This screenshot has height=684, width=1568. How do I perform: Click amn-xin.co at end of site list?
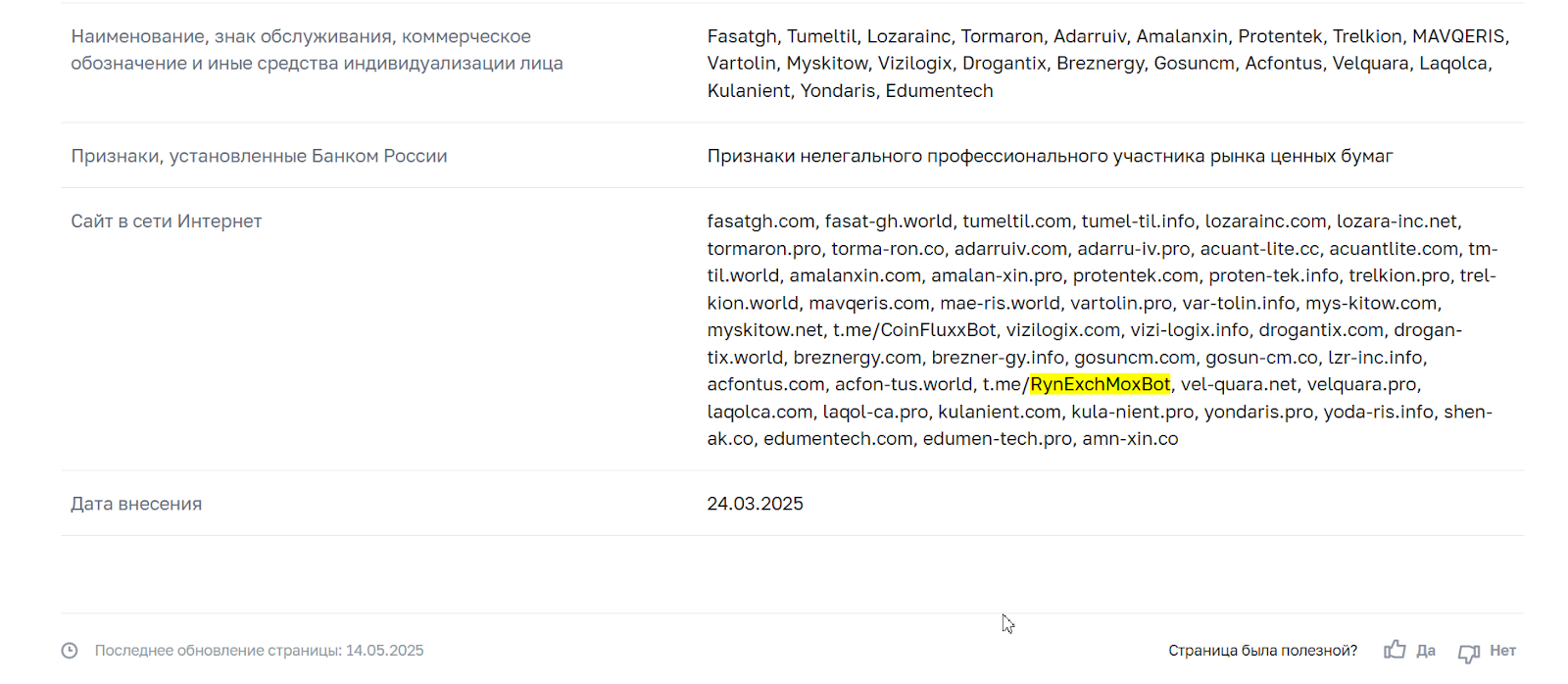coord(1130,439)
